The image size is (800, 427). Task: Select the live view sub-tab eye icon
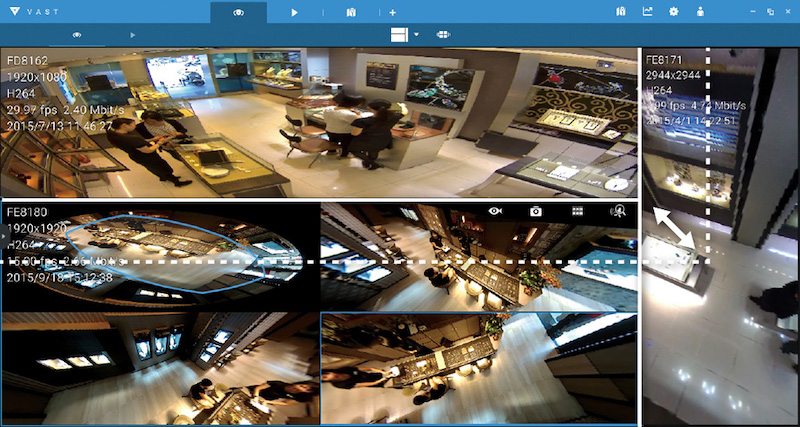77,34
